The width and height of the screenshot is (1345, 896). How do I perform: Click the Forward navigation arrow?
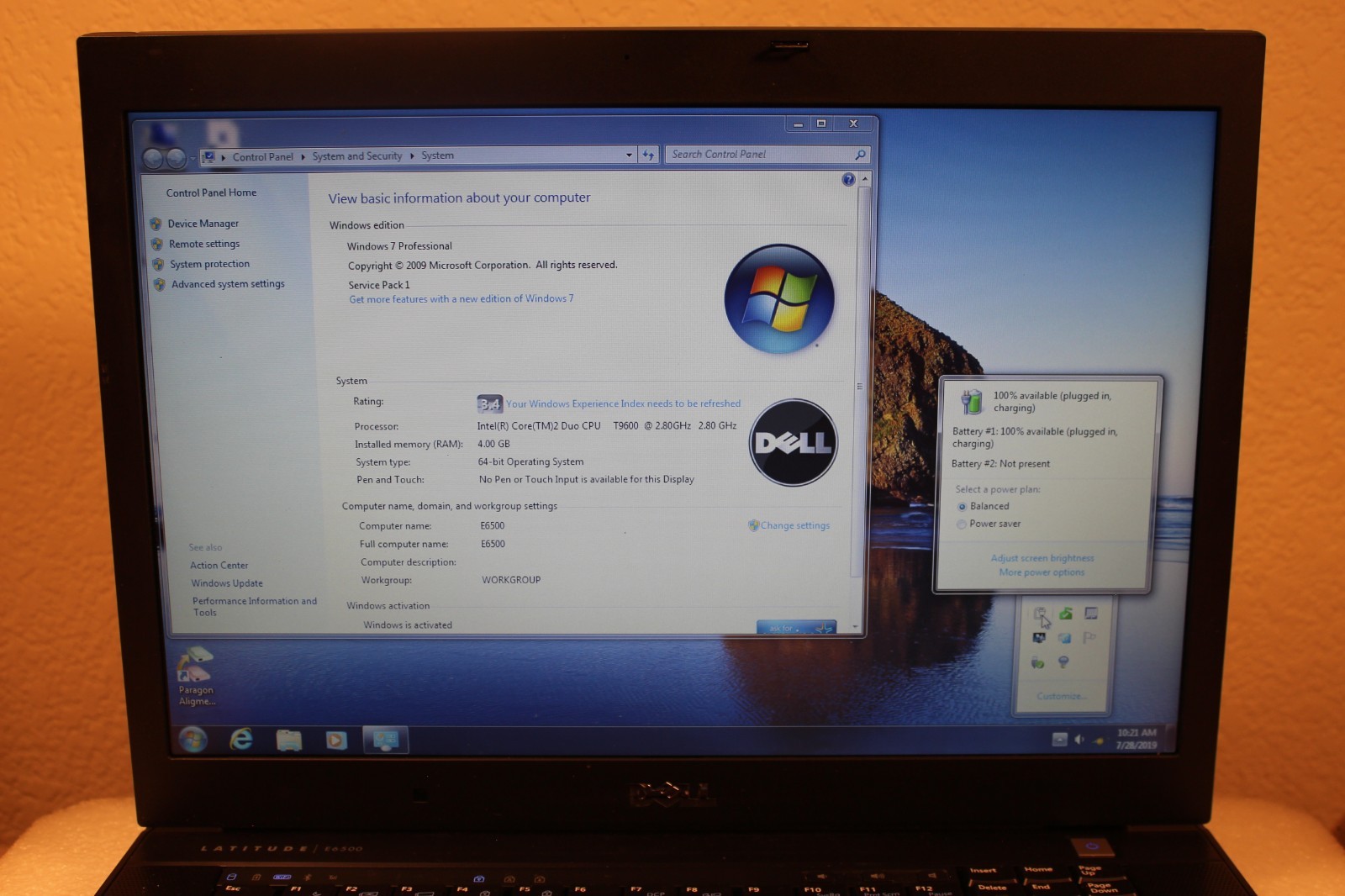[176, 157]
